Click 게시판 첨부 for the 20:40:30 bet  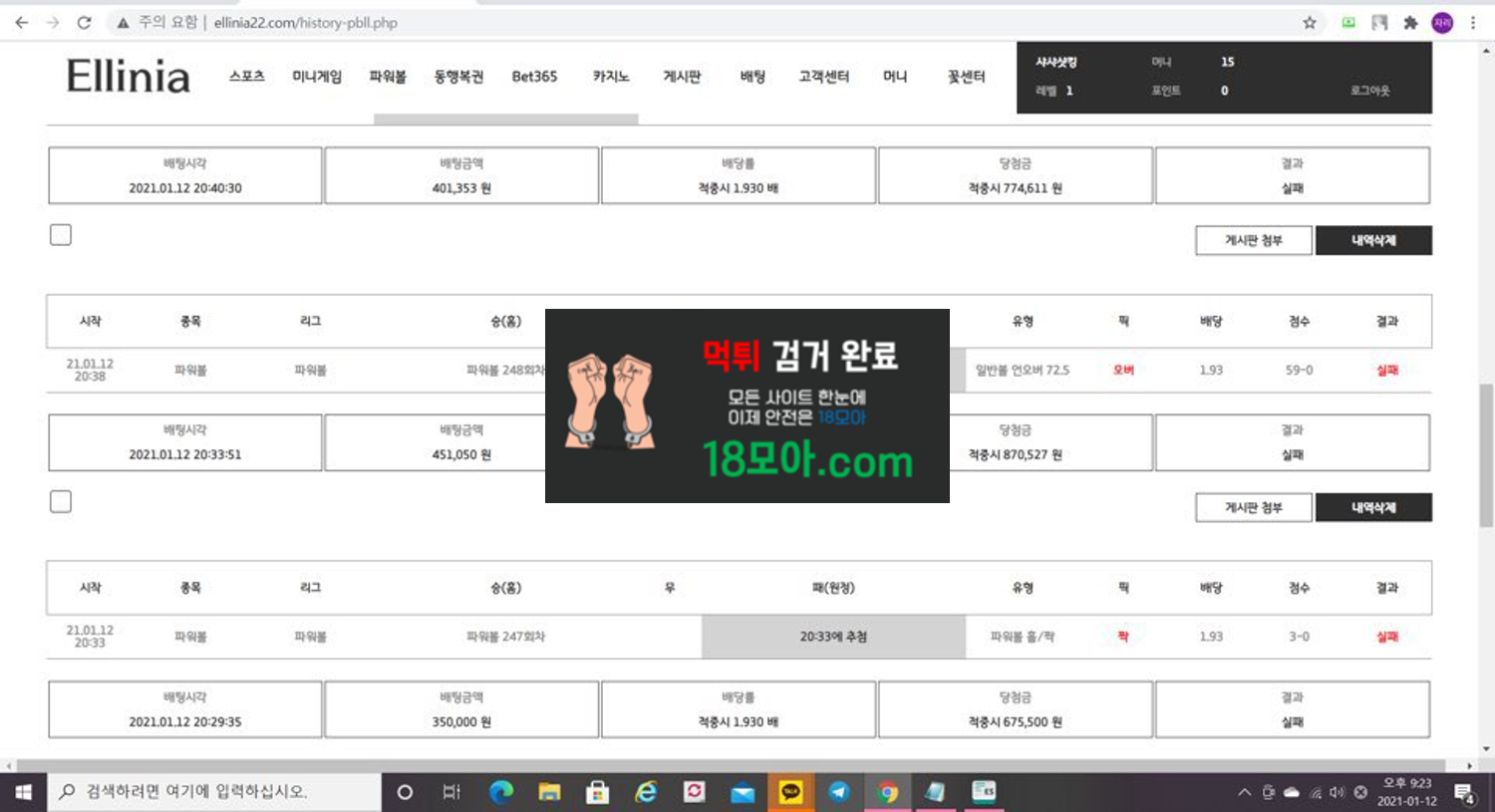[x=1254, y=240]
